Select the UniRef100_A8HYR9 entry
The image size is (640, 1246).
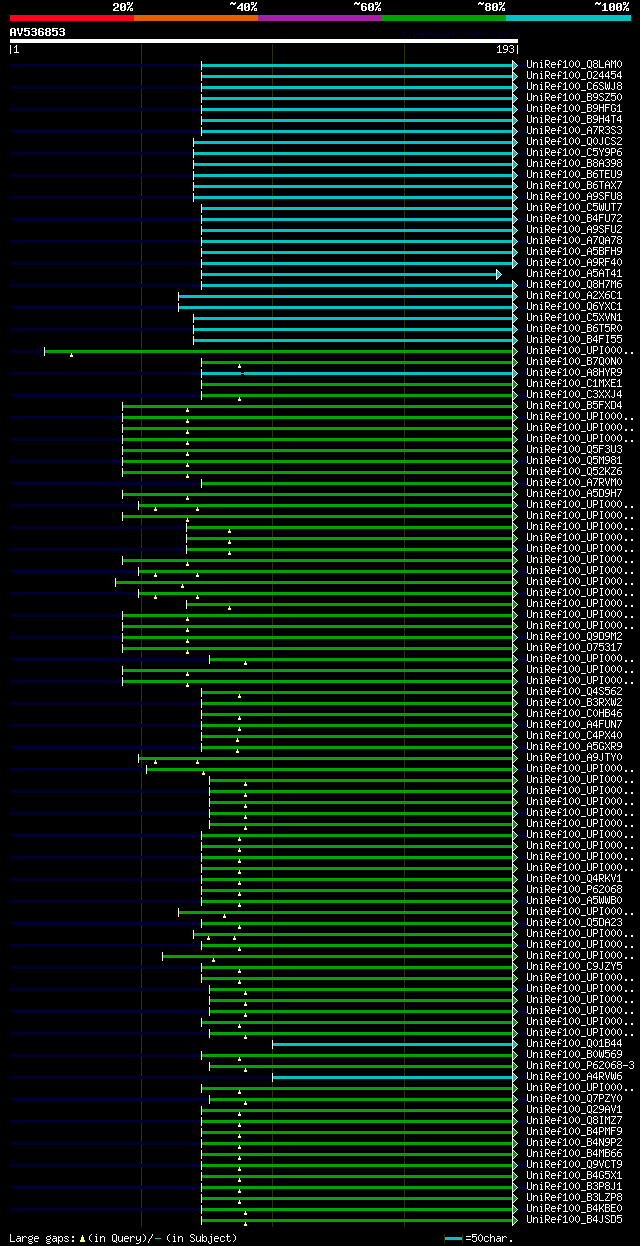pos(574,372)
